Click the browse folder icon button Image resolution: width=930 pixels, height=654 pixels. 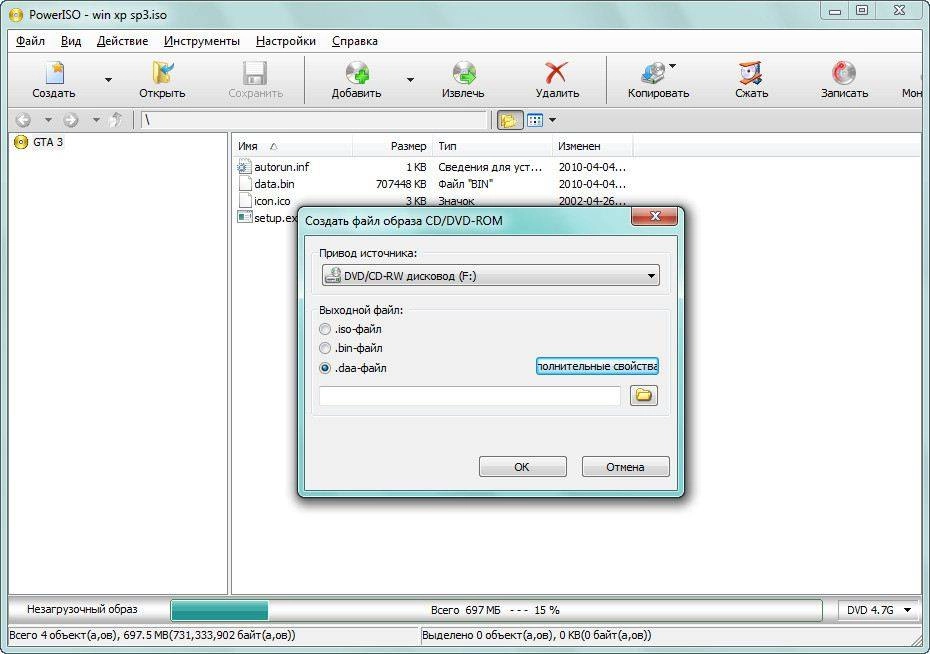coord(644,395)
